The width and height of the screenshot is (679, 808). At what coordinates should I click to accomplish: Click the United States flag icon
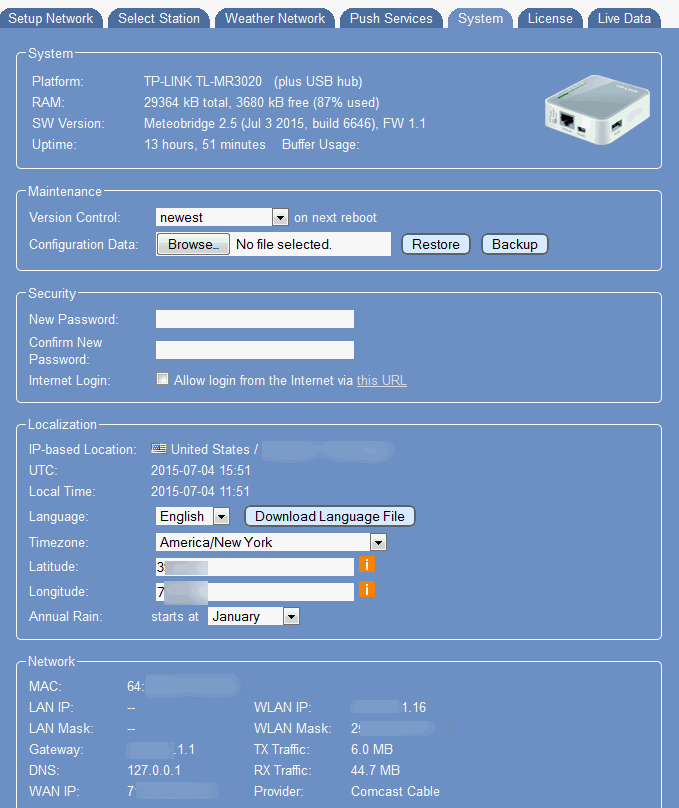click(x=159, y=449)
